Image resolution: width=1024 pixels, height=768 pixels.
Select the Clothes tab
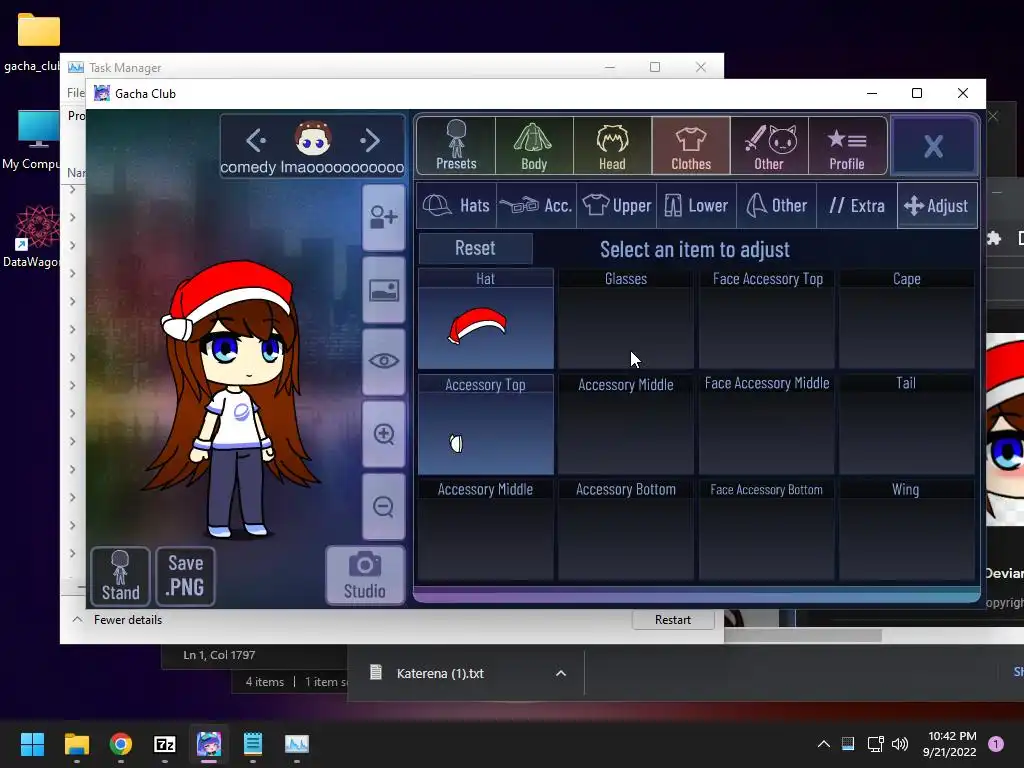pos(691,145)
